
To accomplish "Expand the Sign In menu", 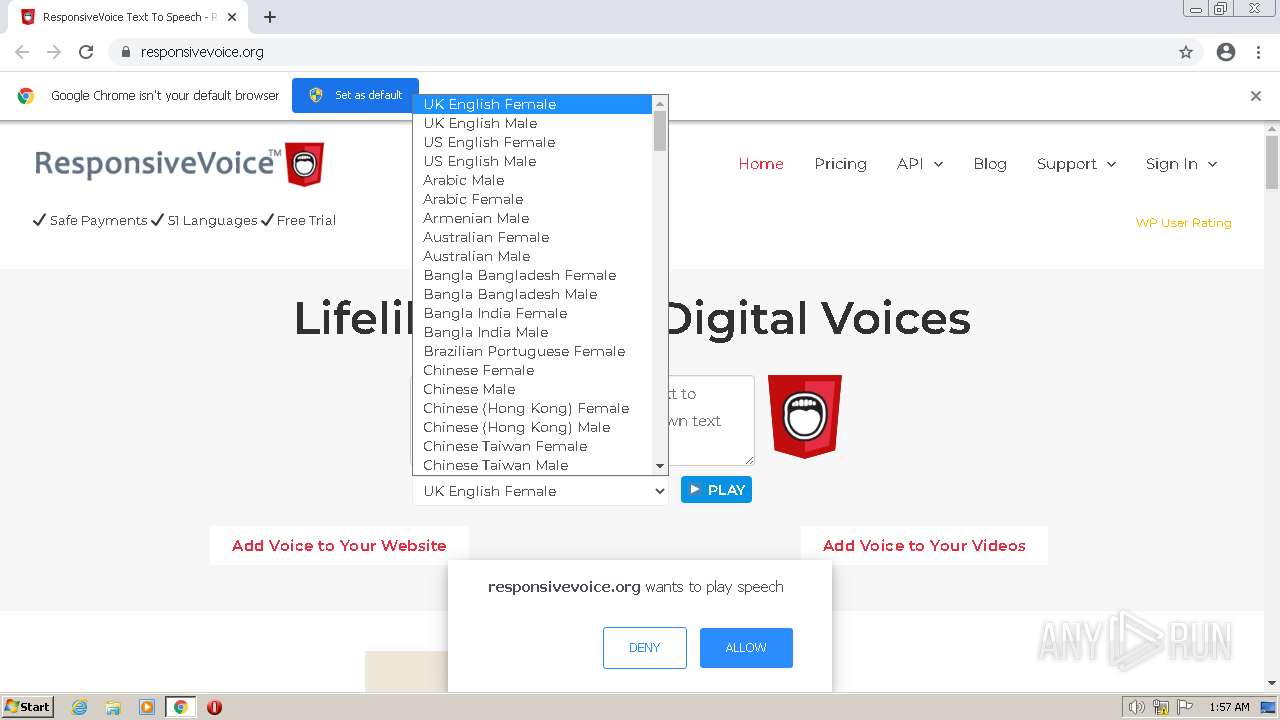I will [x=1182, y=164].
